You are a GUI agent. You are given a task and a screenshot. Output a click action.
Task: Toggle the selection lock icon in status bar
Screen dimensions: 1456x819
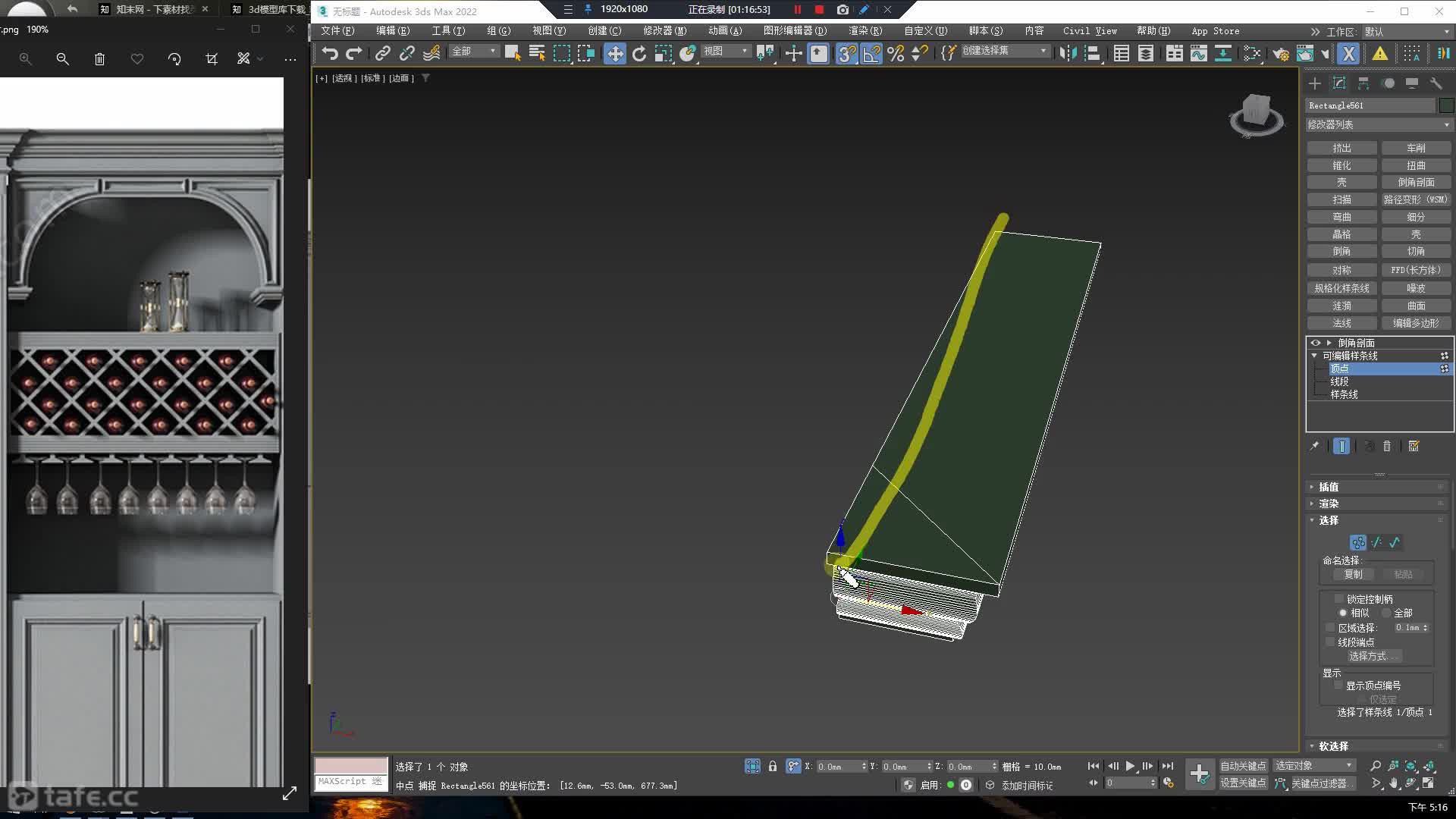(773, 767)
